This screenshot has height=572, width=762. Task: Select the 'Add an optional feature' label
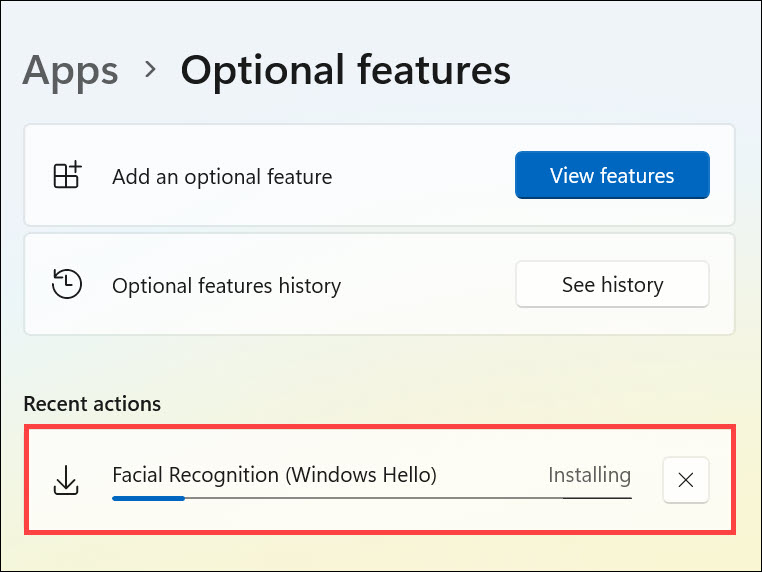[x=222, y=177]
